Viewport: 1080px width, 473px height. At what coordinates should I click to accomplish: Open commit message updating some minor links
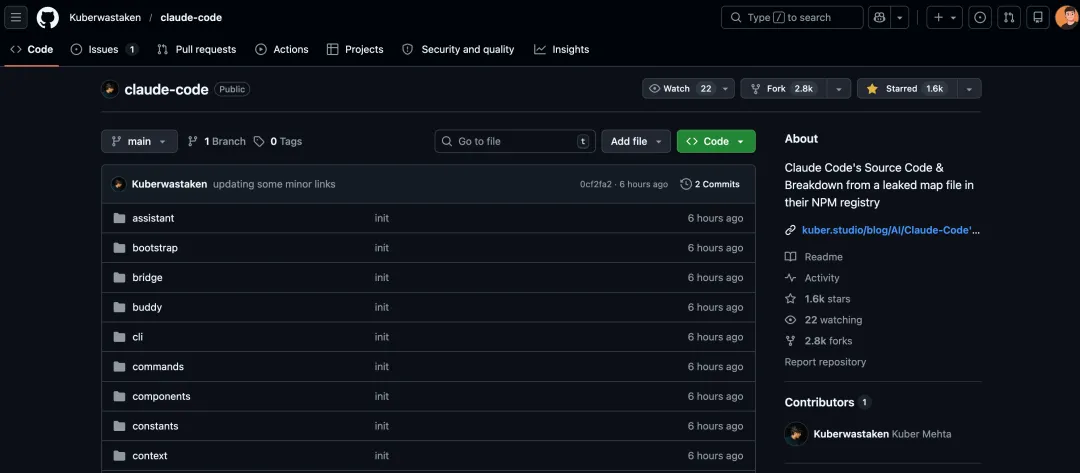274,184
